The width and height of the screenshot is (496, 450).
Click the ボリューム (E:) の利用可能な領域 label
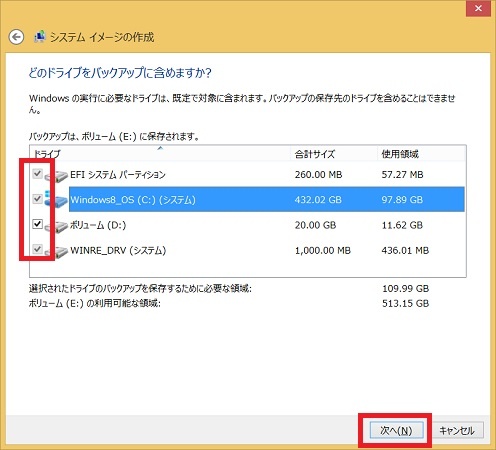point(95,303)
